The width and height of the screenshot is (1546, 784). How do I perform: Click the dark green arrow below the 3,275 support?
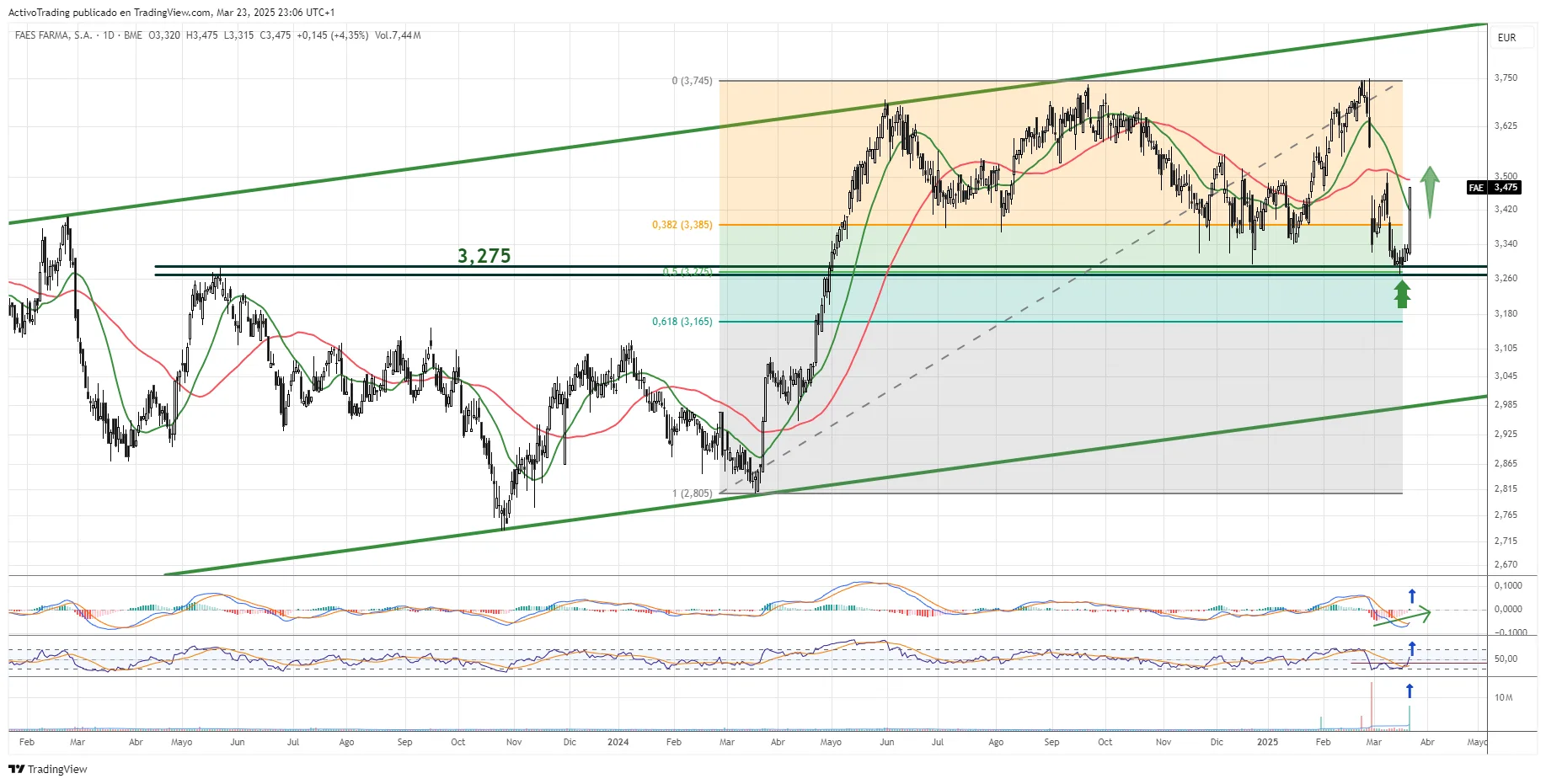(1402, 295)
